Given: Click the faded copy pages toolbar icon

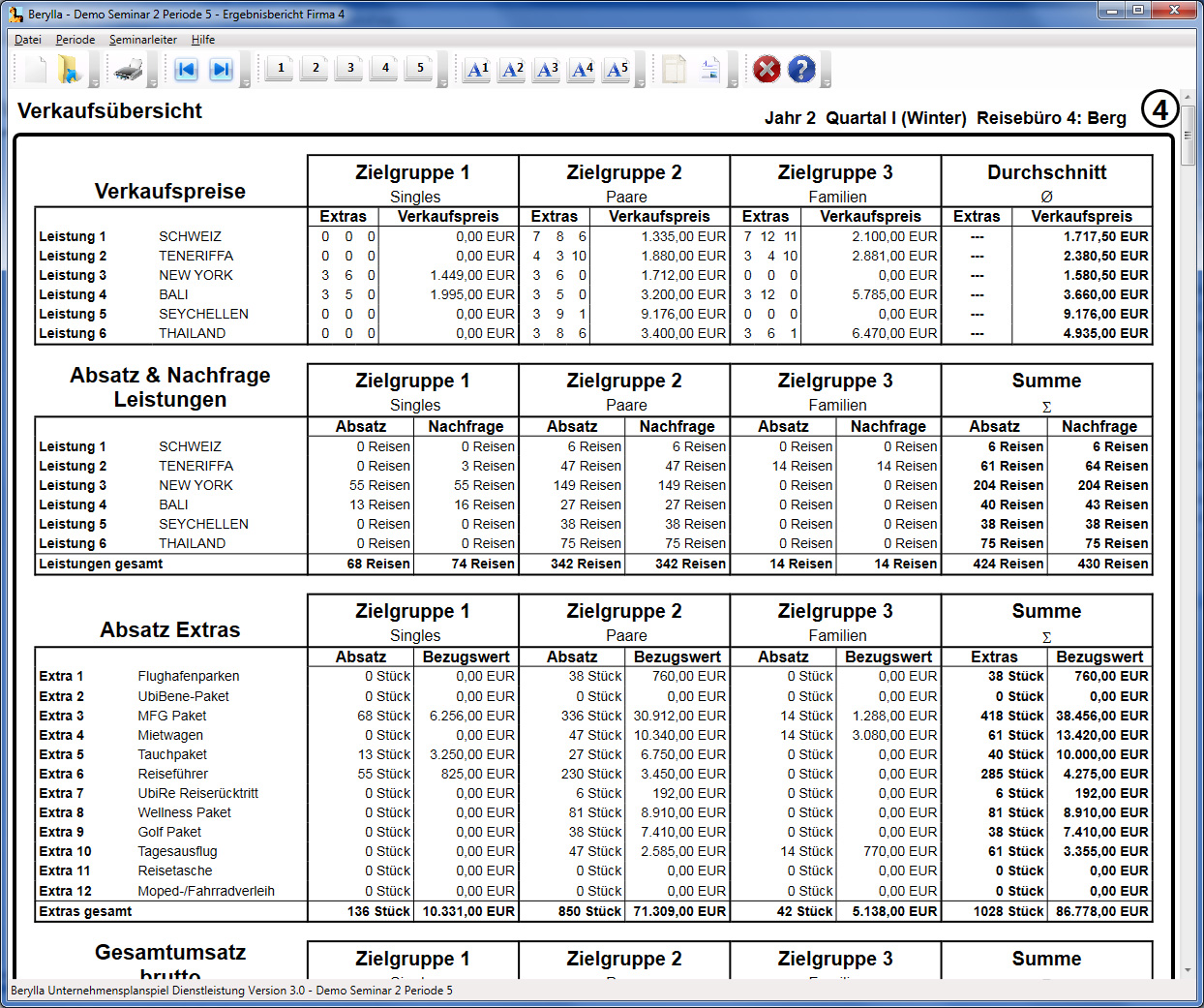Looking at the screenshot, I should [x=674, y=69].
